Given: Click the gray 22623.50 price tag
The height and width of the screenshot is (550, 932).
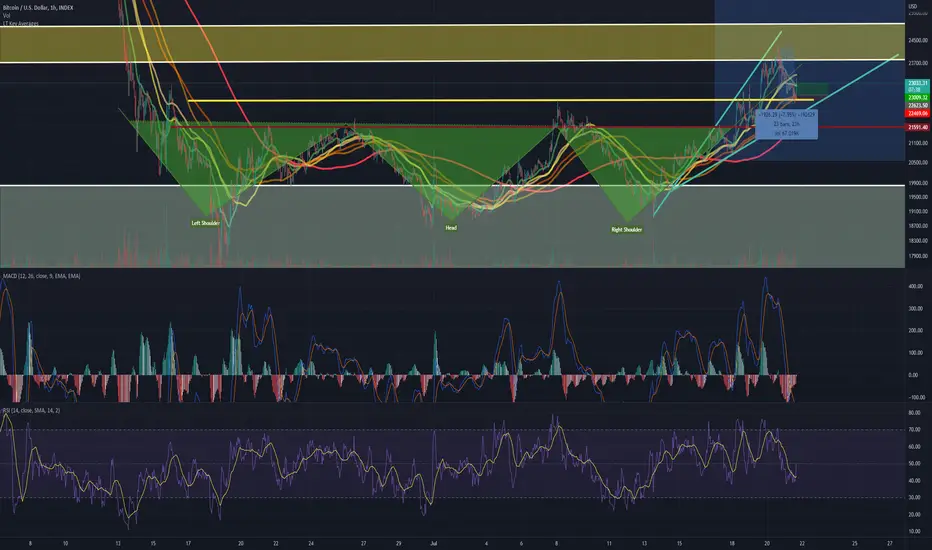Looking at the screenshot, I should coord(917,105).
